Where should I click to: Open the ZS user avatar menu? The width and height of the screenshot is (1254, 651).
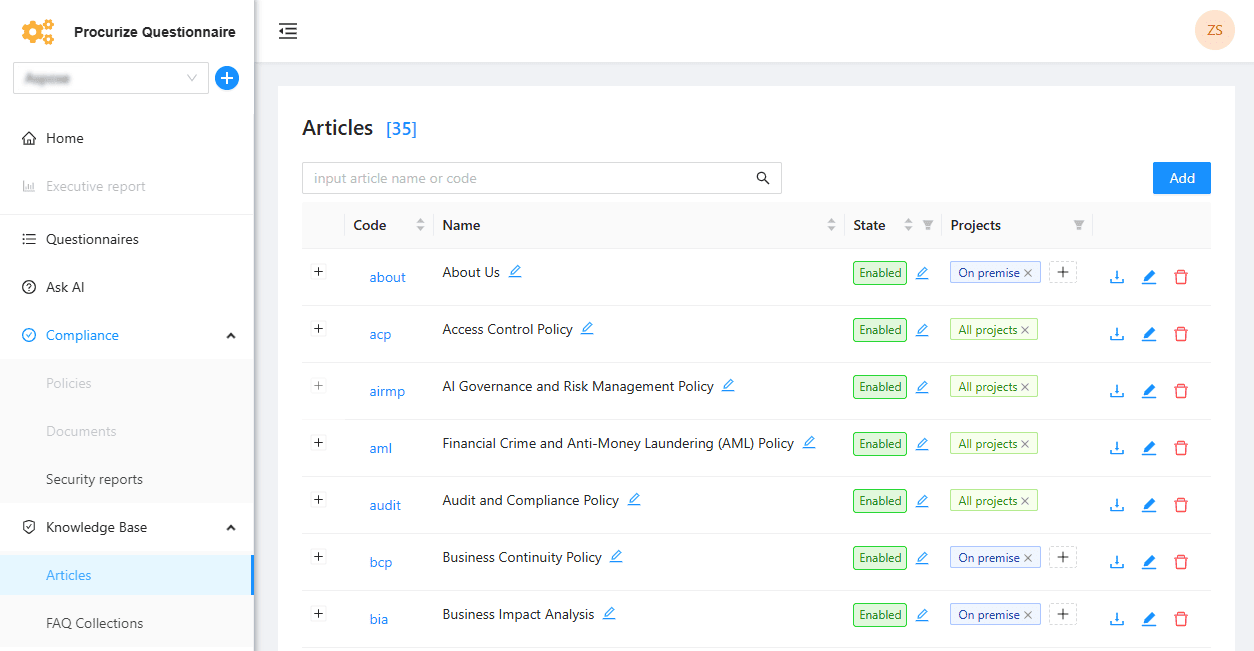[1214, 30]
